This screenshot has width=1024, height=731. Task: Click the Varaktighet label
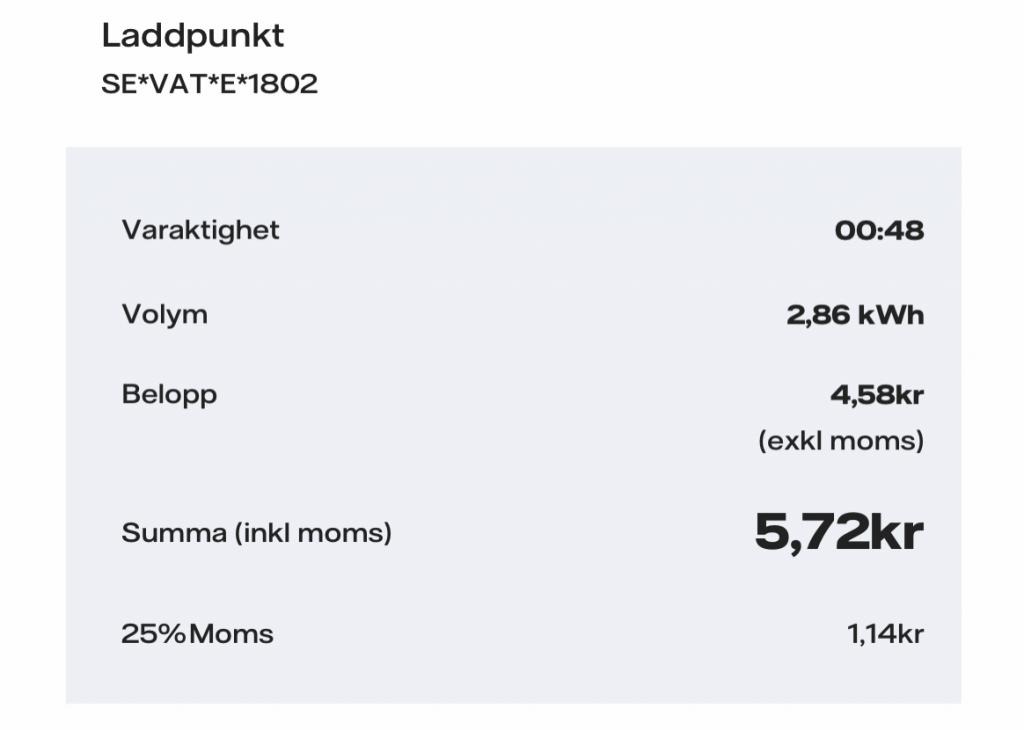pyautogui.click(x=200, y=231)
